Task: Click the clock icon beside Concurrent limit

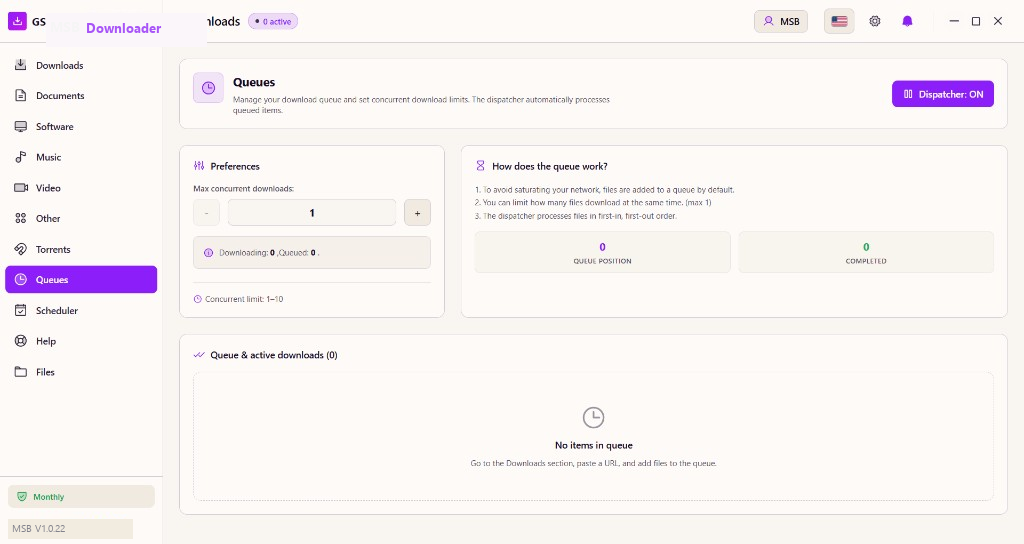Action: pos(198,299)
